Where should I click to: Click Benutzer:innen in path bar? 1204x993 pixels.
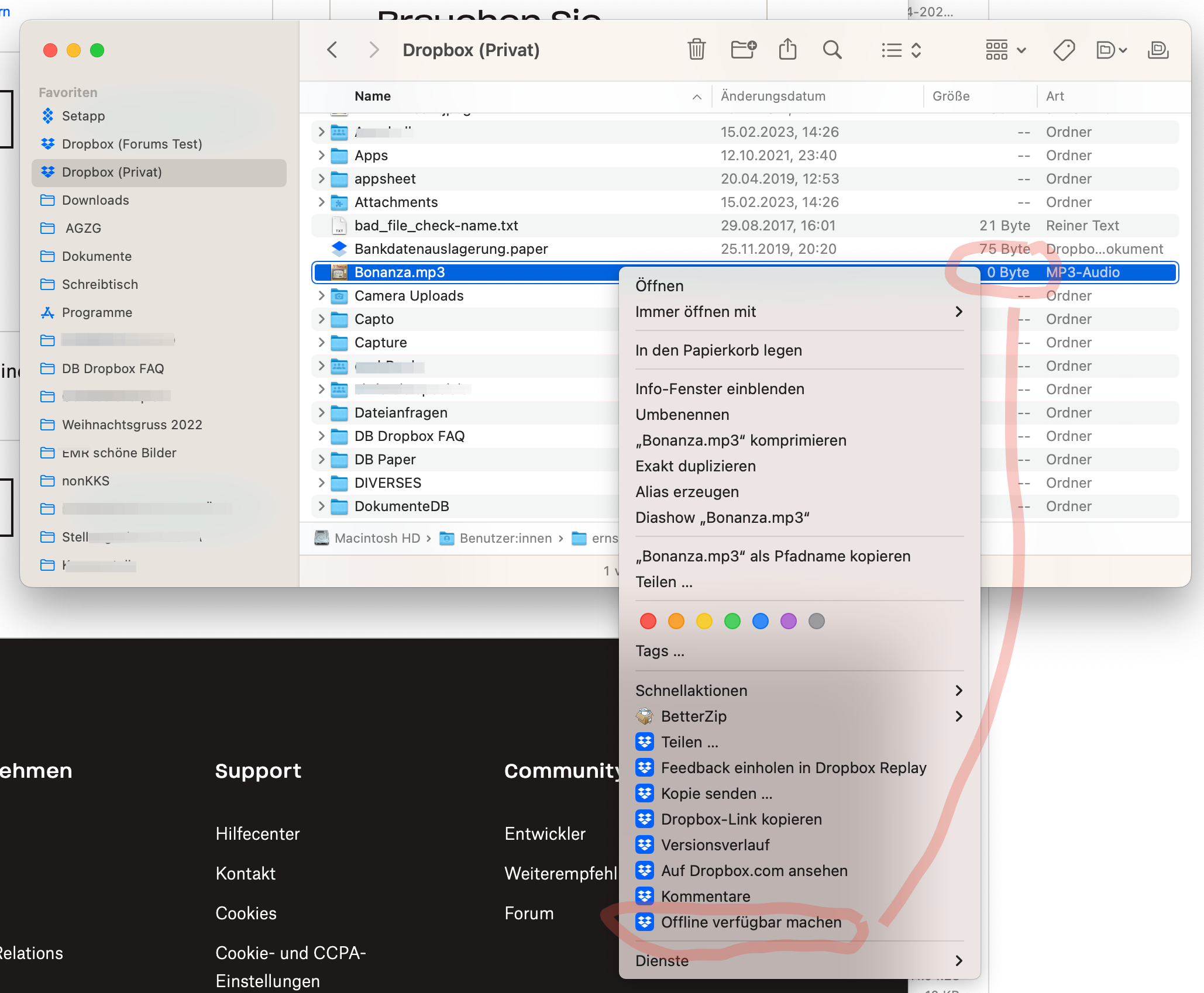point(496,538)
